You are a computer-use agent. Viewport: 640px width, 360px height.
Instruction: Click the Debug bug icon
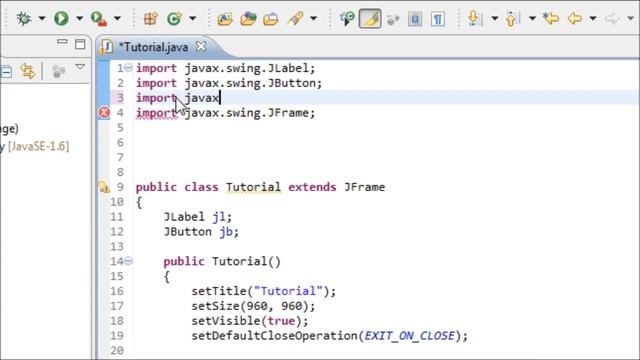[24, 18]
